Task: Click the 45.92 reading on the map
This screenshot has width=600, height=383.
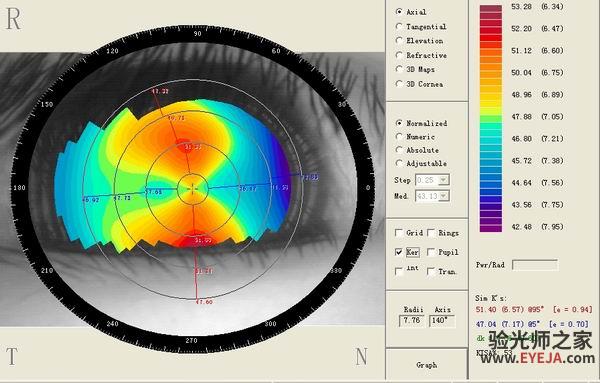Action: coord(91,200)
